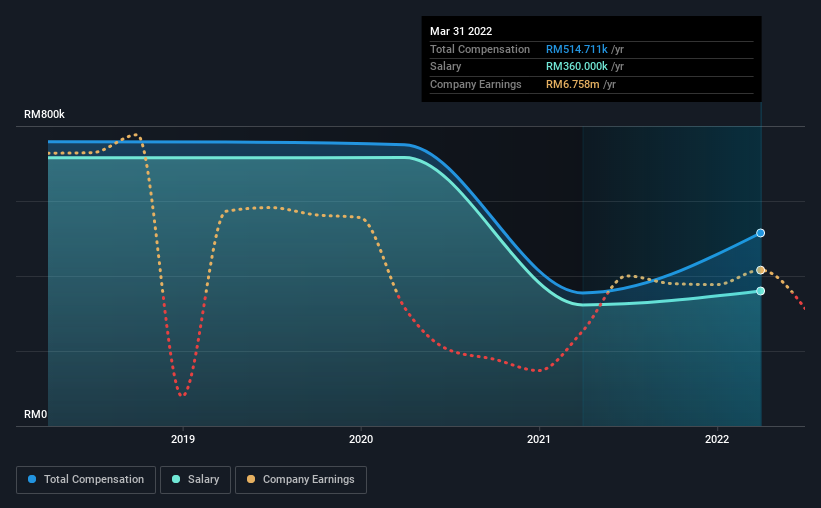This screenshot has width=821, height=508.
Task: Click the teal dot in Salary legend
Action: (176, 479)
